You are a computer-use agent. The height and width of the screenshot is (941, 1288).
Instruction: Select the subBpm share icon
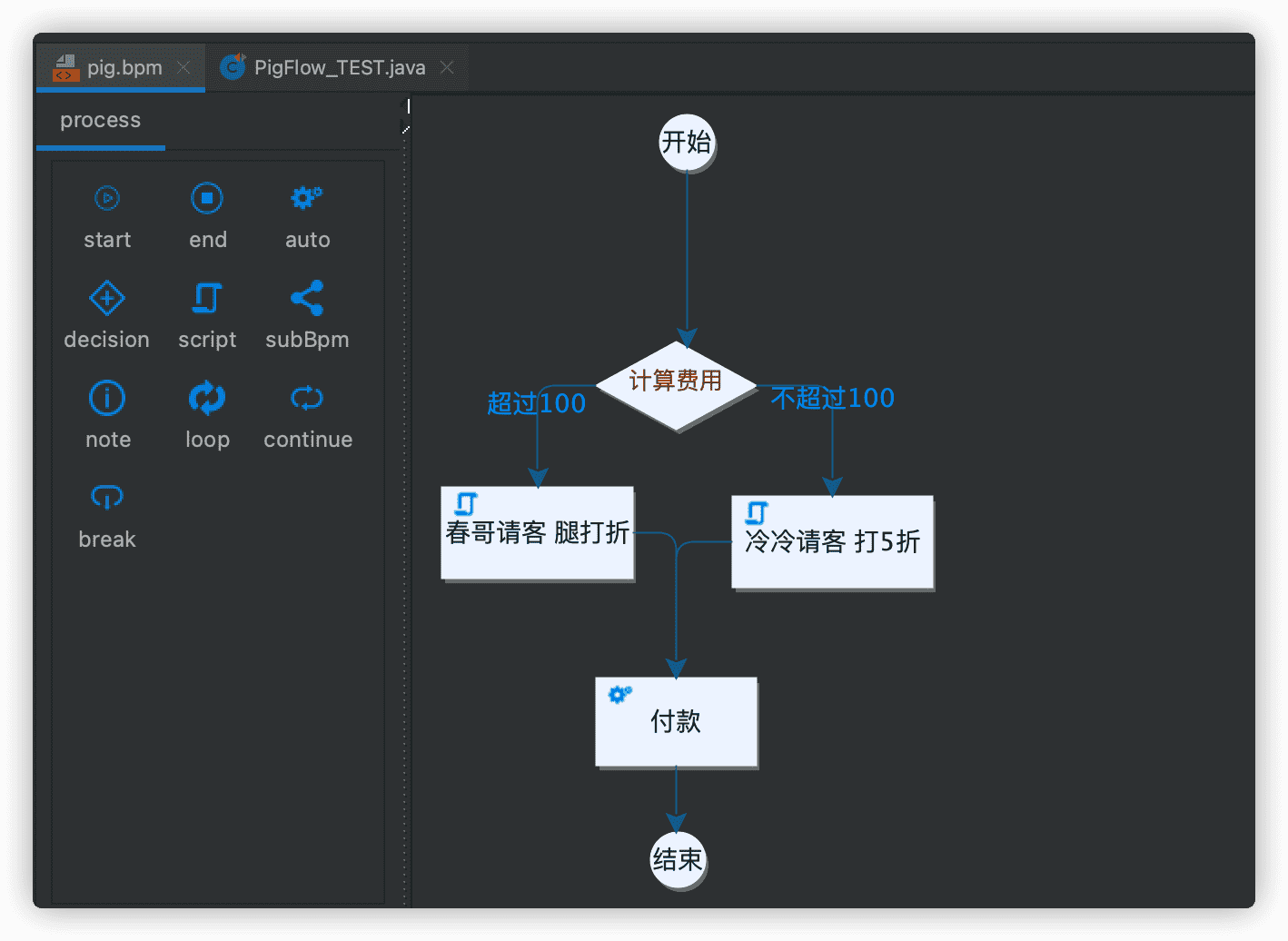pos(306,297)
